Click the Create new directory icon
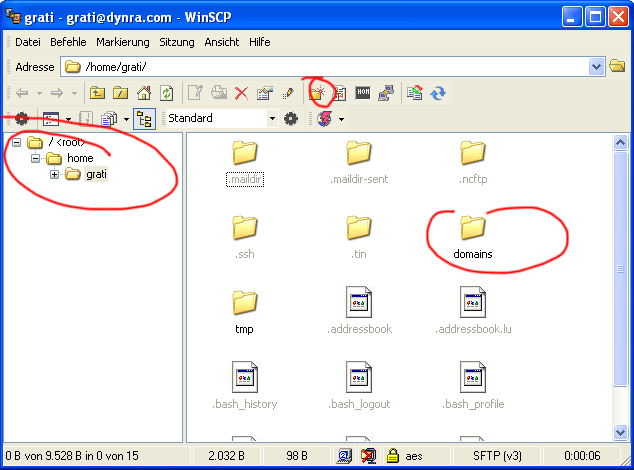The height and width of the screenshot is (470, 634). pos(319,93)
